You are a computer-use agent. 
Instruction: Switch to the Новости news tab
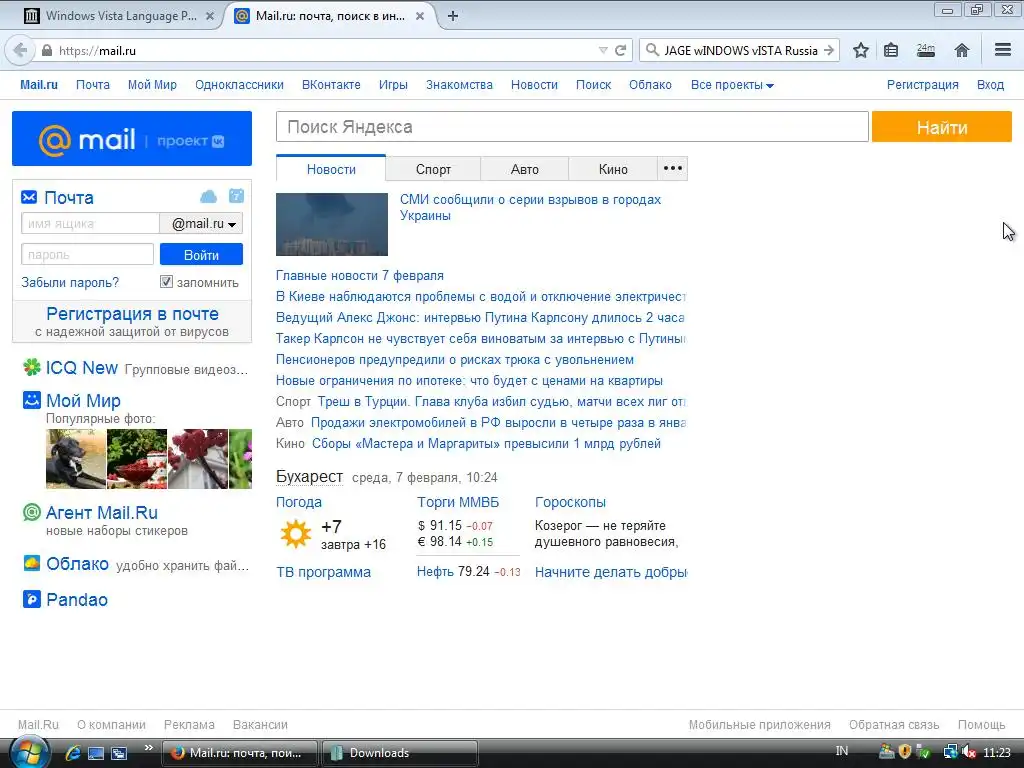(x=331, y=169)
